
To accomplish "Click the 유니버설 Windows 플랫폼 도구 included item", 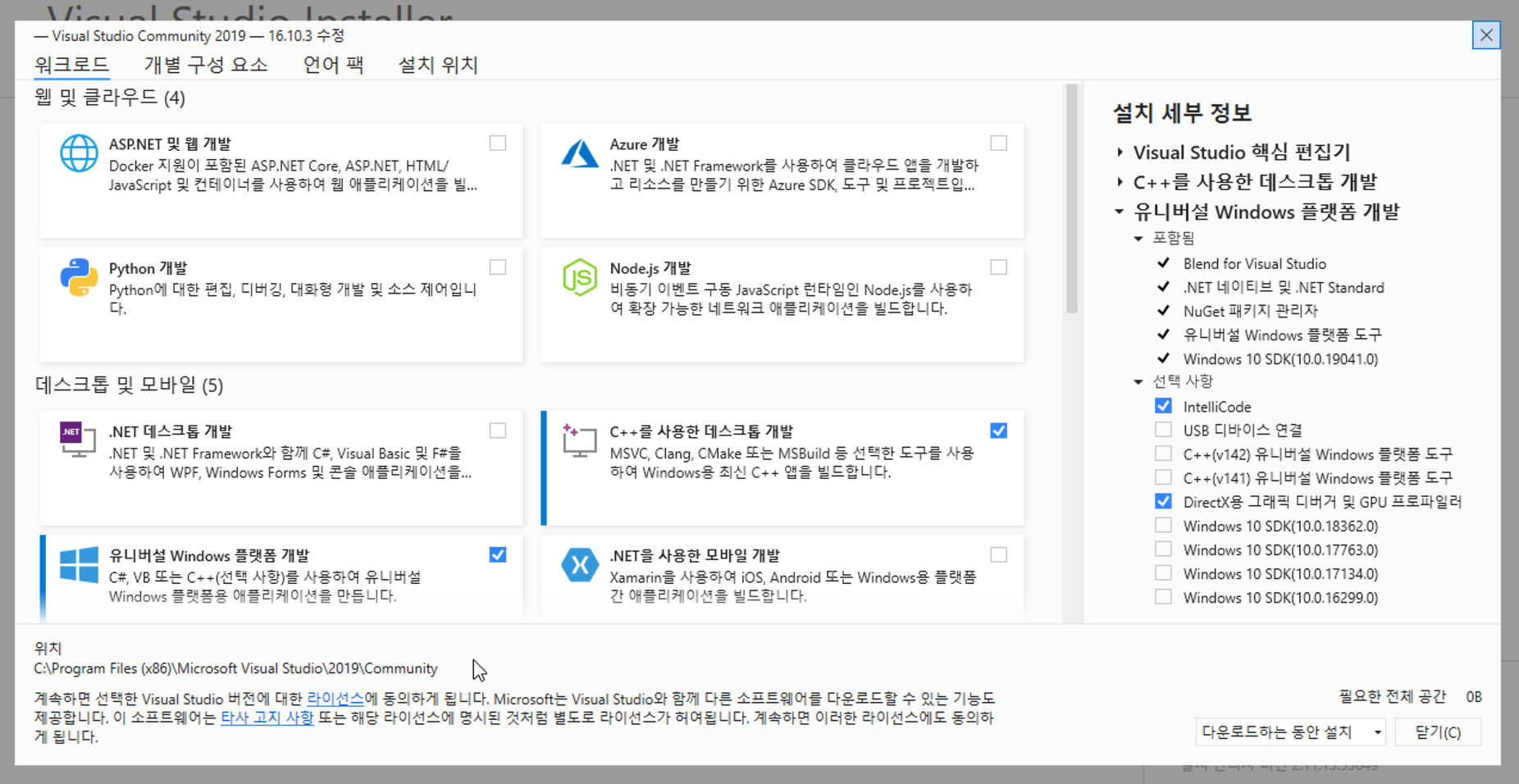I will 1282,335.
